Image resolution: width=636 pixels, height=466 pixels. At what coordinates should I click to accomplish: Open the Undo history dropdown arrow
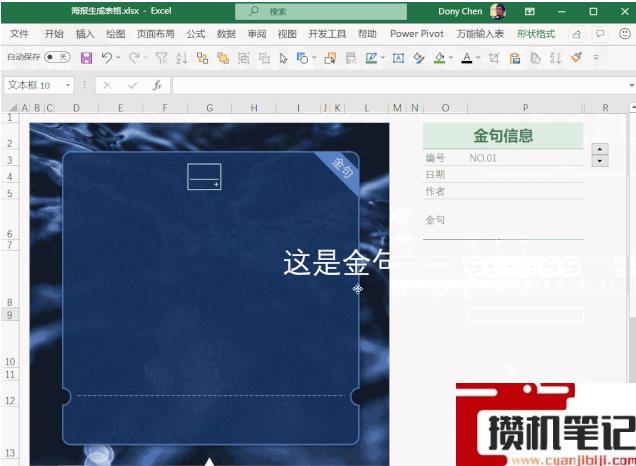[118, 58]
